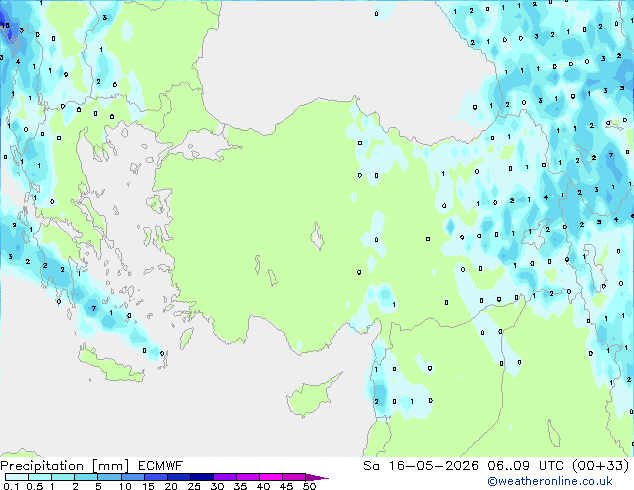Click the 0.1–0.5 mm legend color swatch
The width and height of the screenshot is (634, 490).
pos(17,477)
